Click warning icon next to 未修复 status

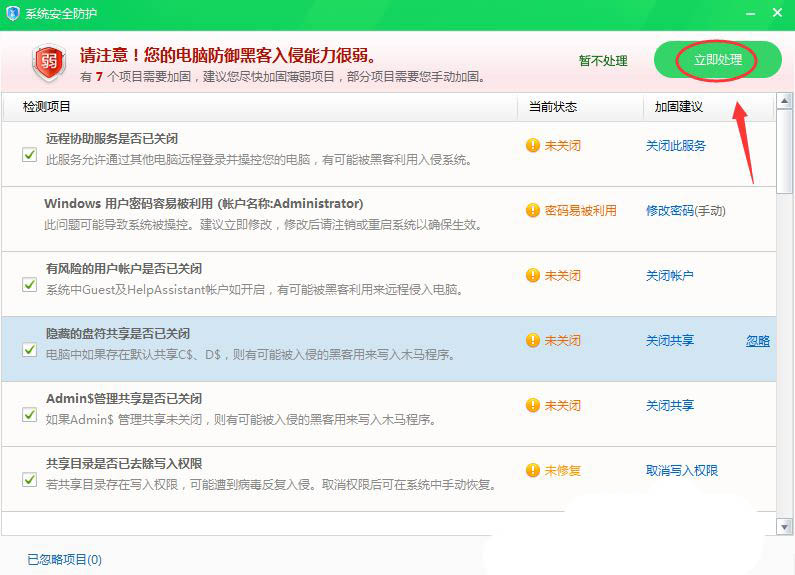click(533, 471)
